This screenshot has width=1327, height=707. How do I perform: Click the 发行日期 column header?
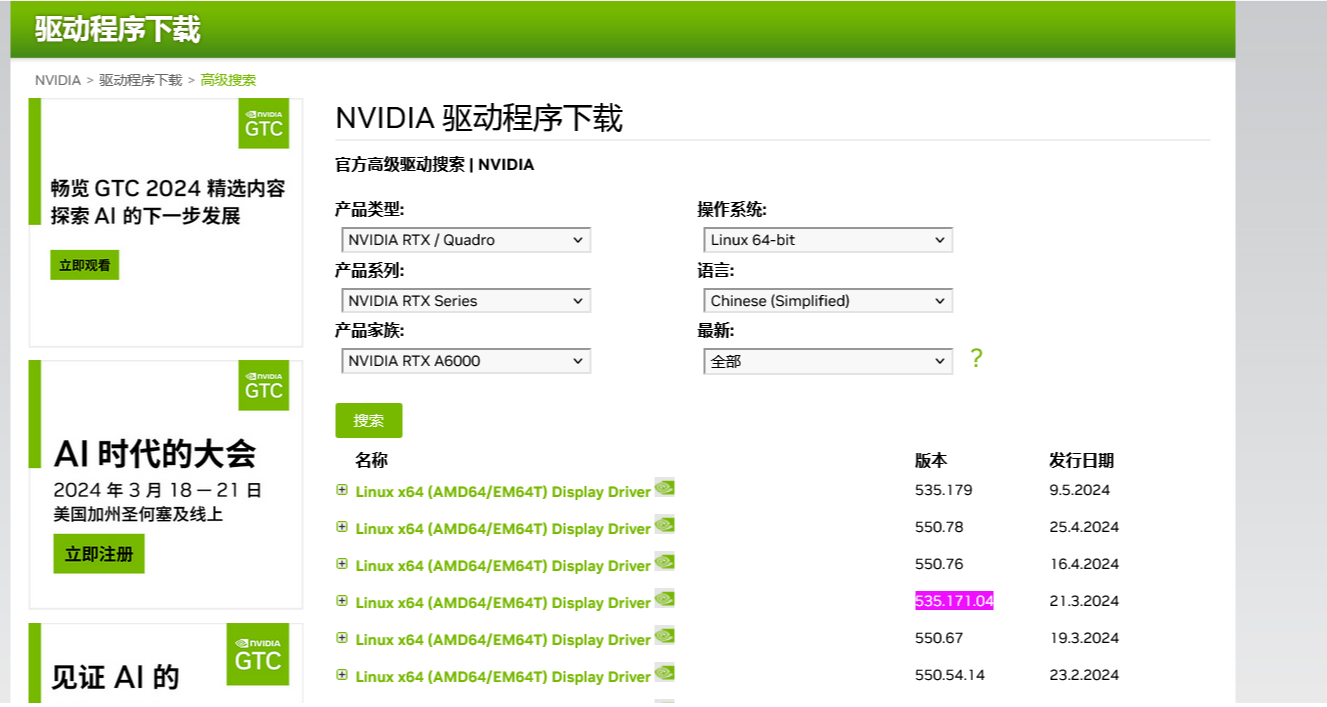[1081, 460]
